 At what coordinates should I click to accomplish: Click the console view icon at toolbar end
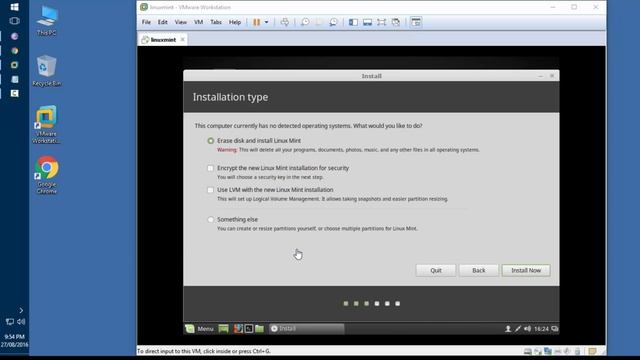pos(416,22)
